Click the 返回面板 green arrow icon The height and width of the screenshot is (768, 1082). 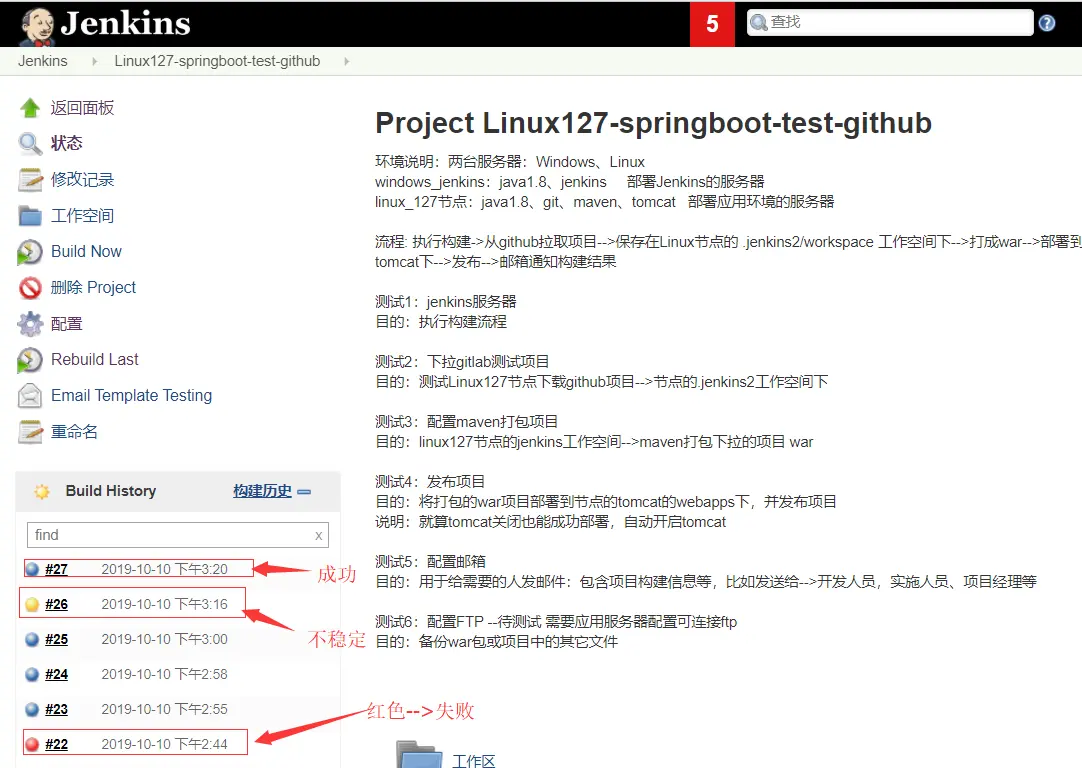click(x=31, y=107)
